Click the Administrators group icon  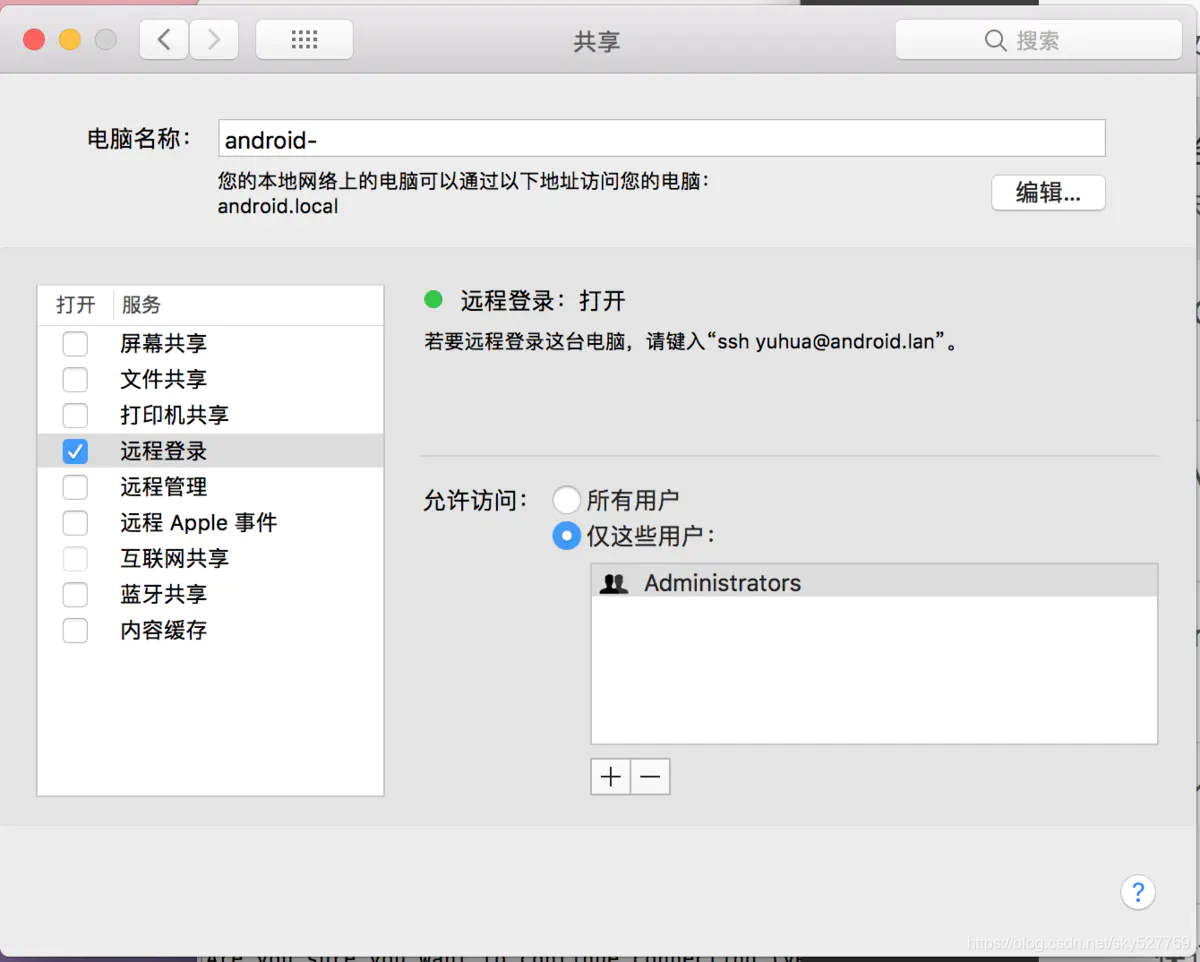613,584
